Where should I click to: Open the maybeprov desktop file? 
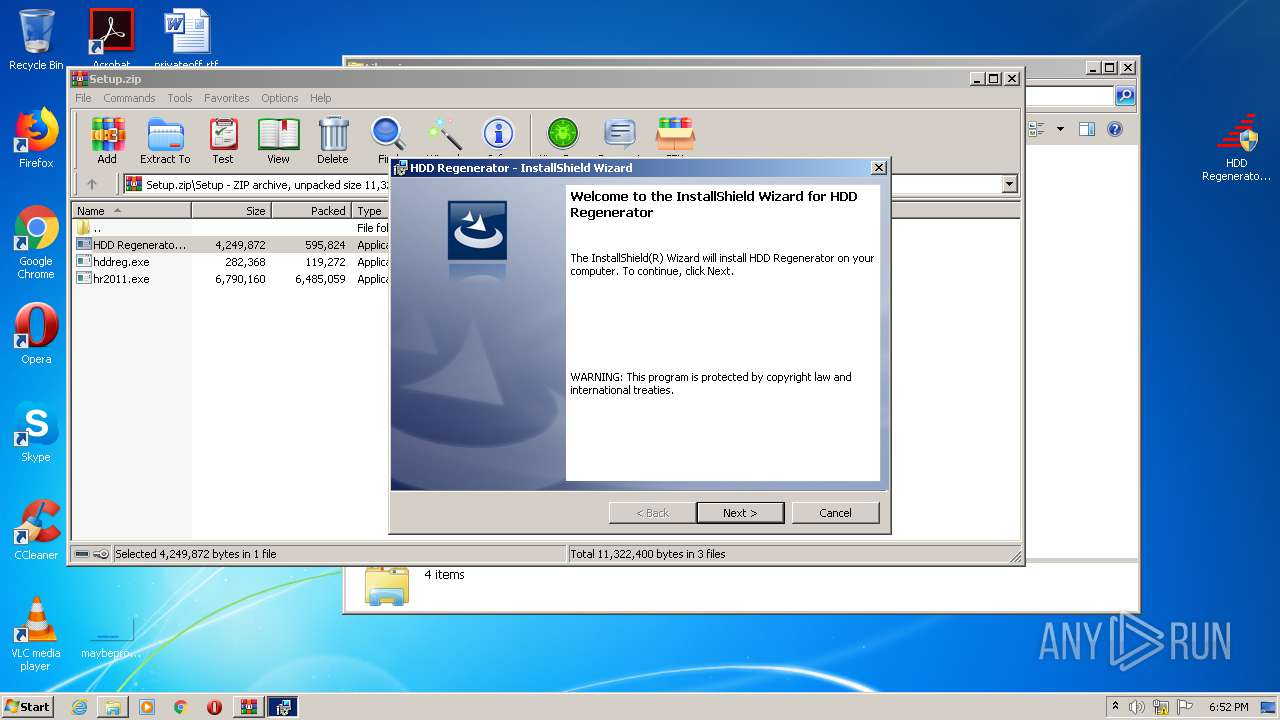tap(110, 637)
